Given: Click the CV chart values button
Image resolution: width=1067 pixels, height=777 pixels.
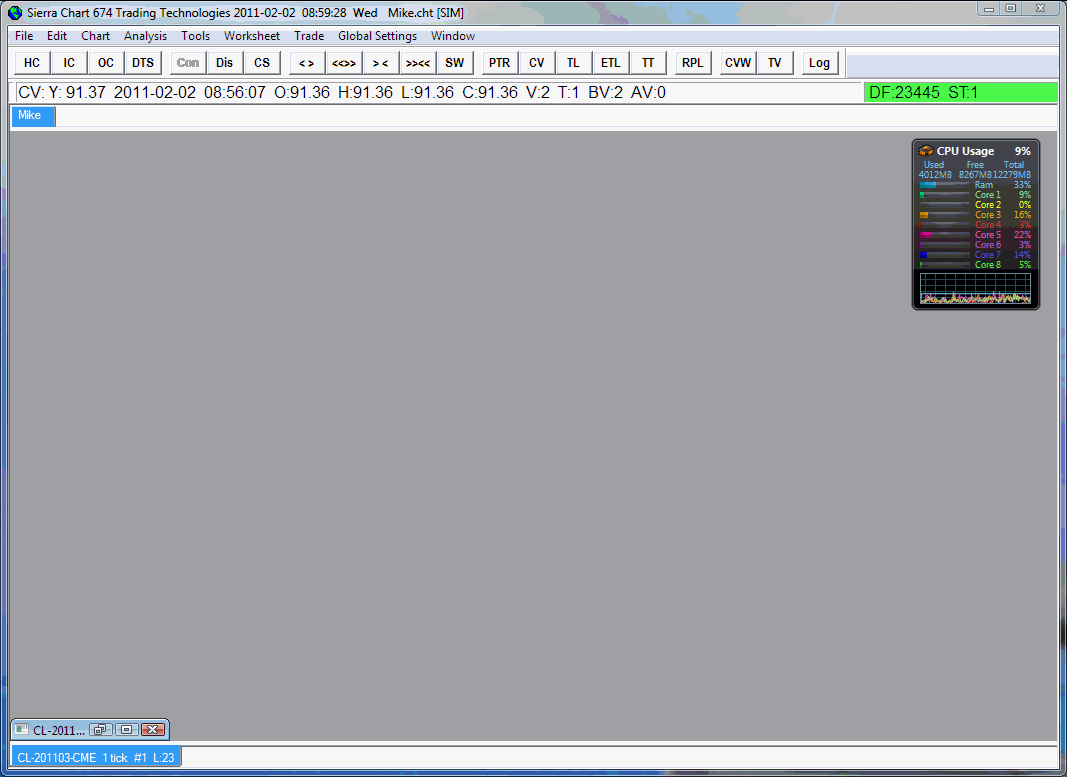Looking at the screenshot, I should click(537, 63).
